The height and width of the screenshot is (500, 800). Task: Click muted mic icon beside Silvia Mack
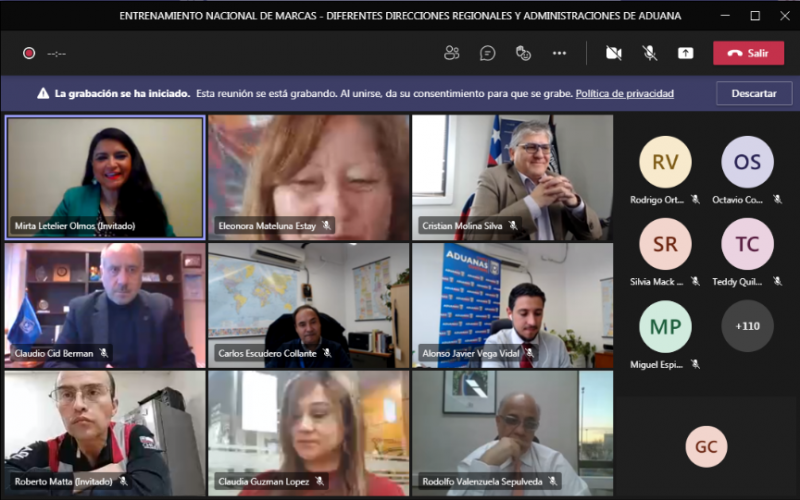(x=695, y=281)
